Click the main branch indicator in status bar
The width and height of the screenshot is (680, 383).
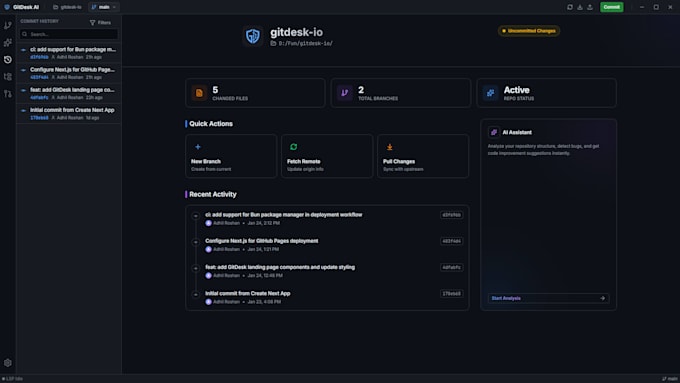[x=670, y=379]
